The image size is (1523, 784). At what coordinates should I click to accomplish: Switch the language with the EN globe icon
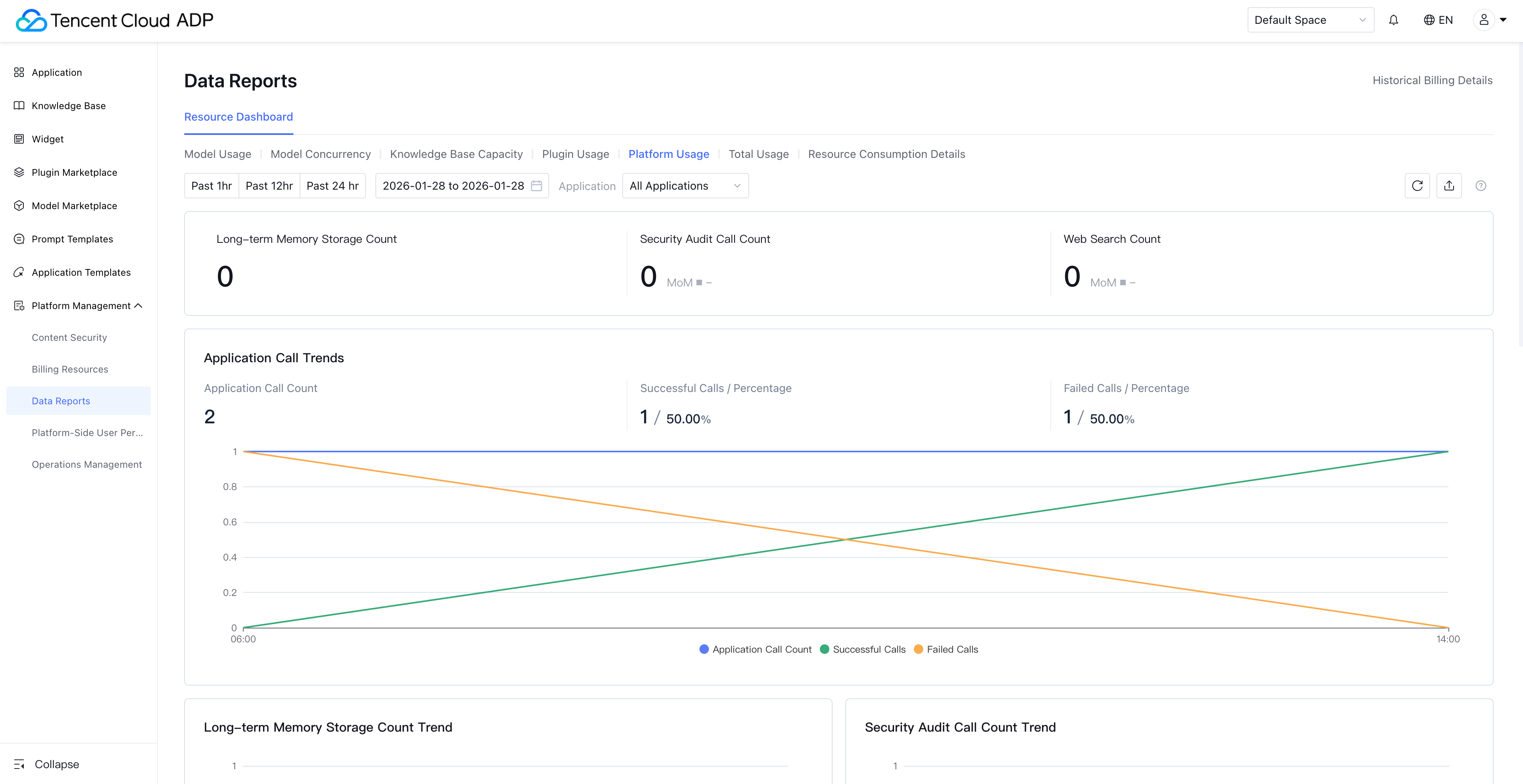1438,20
